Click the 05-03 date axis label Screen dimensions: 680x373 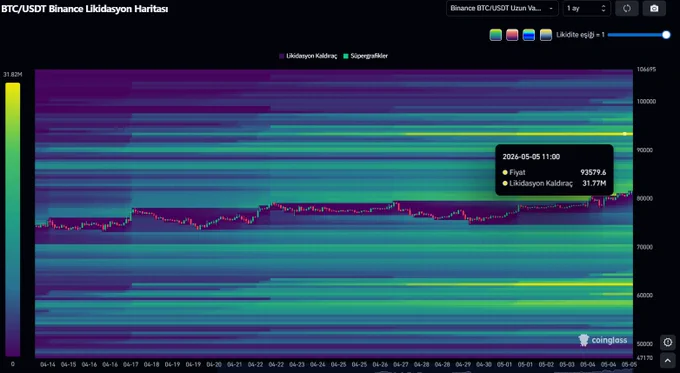tap(567, 365)
